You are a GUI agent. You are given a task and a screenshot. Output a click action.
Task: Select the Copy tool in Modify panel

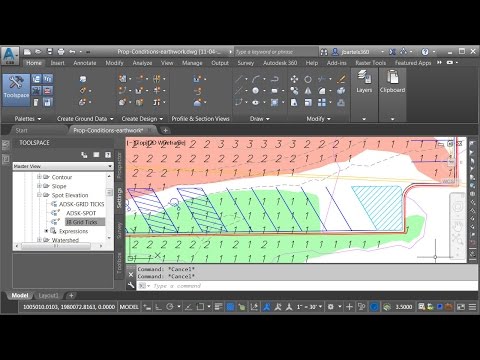pyautogui.click(x=294, y=91)
